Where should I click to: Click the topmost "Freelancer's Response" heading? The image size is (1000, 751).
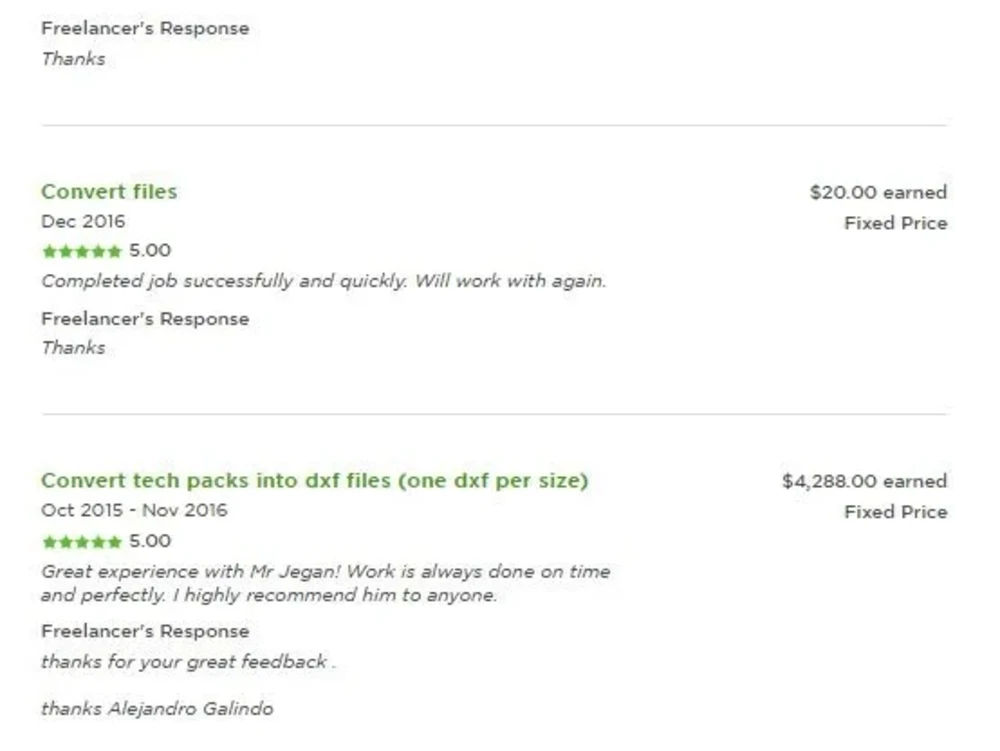tap(145, 29)
